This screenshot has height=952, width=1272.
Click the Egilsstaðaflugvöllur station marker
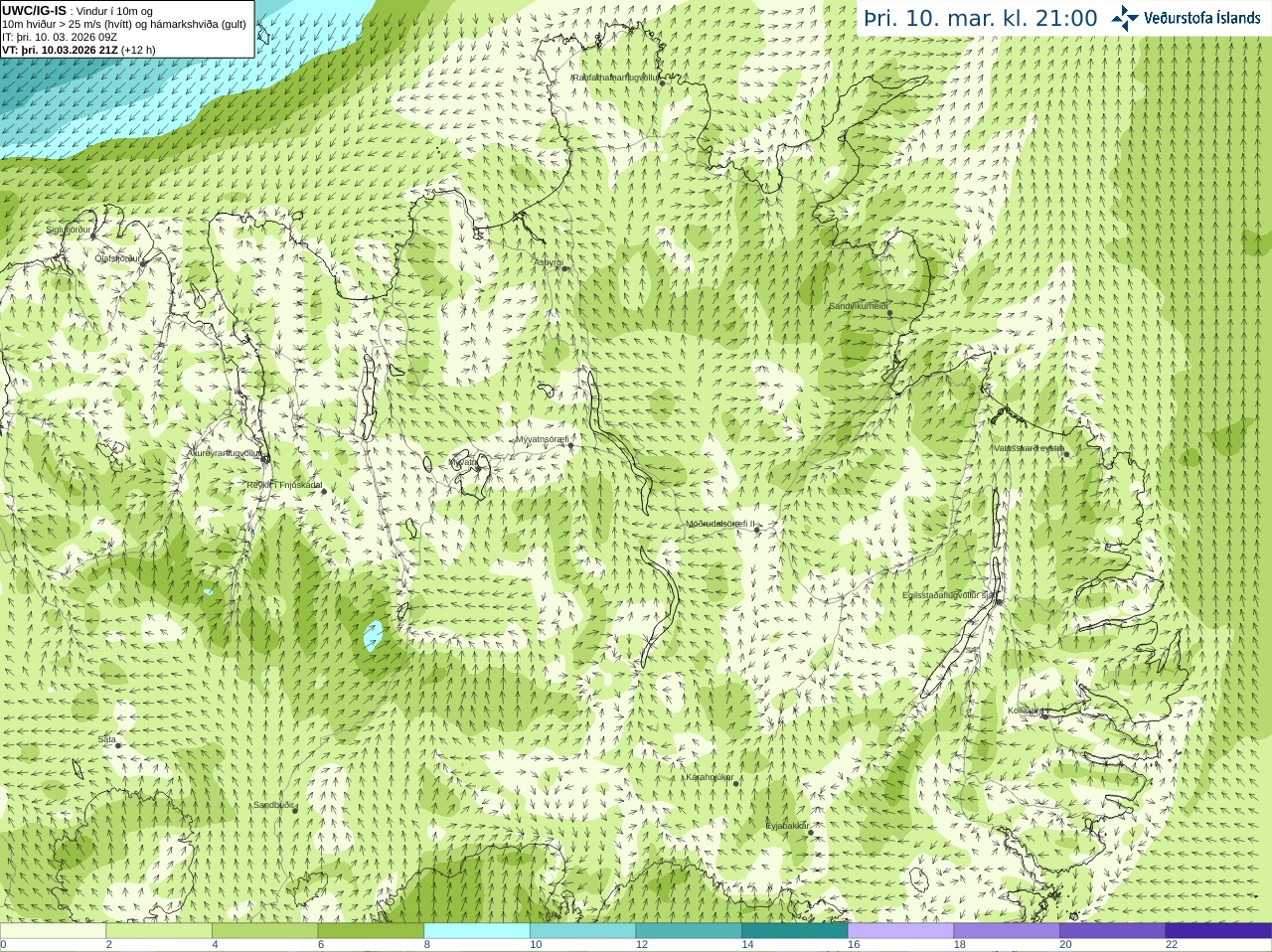(x=999, y=601)
